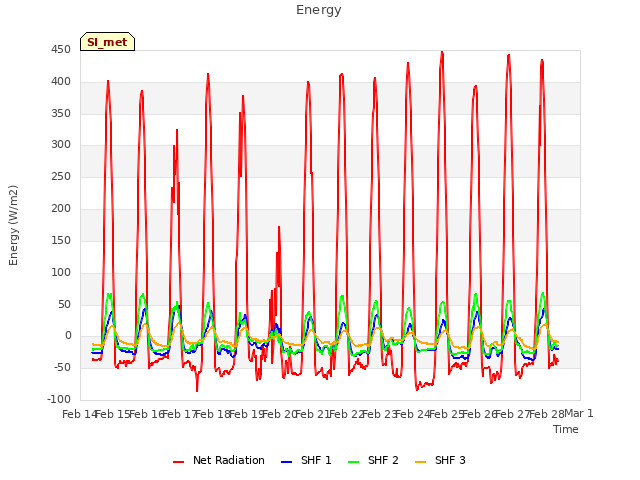Click the 400 y-axis tick label
The width and height of the screenshot is (640, 480).
61,82
